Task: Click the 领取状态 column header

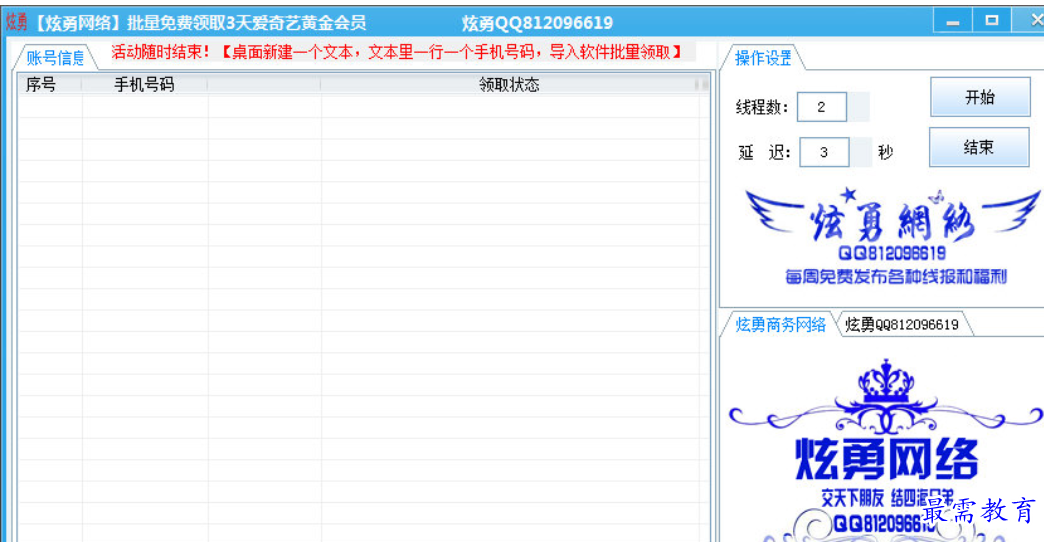Action: pos(509,85)
